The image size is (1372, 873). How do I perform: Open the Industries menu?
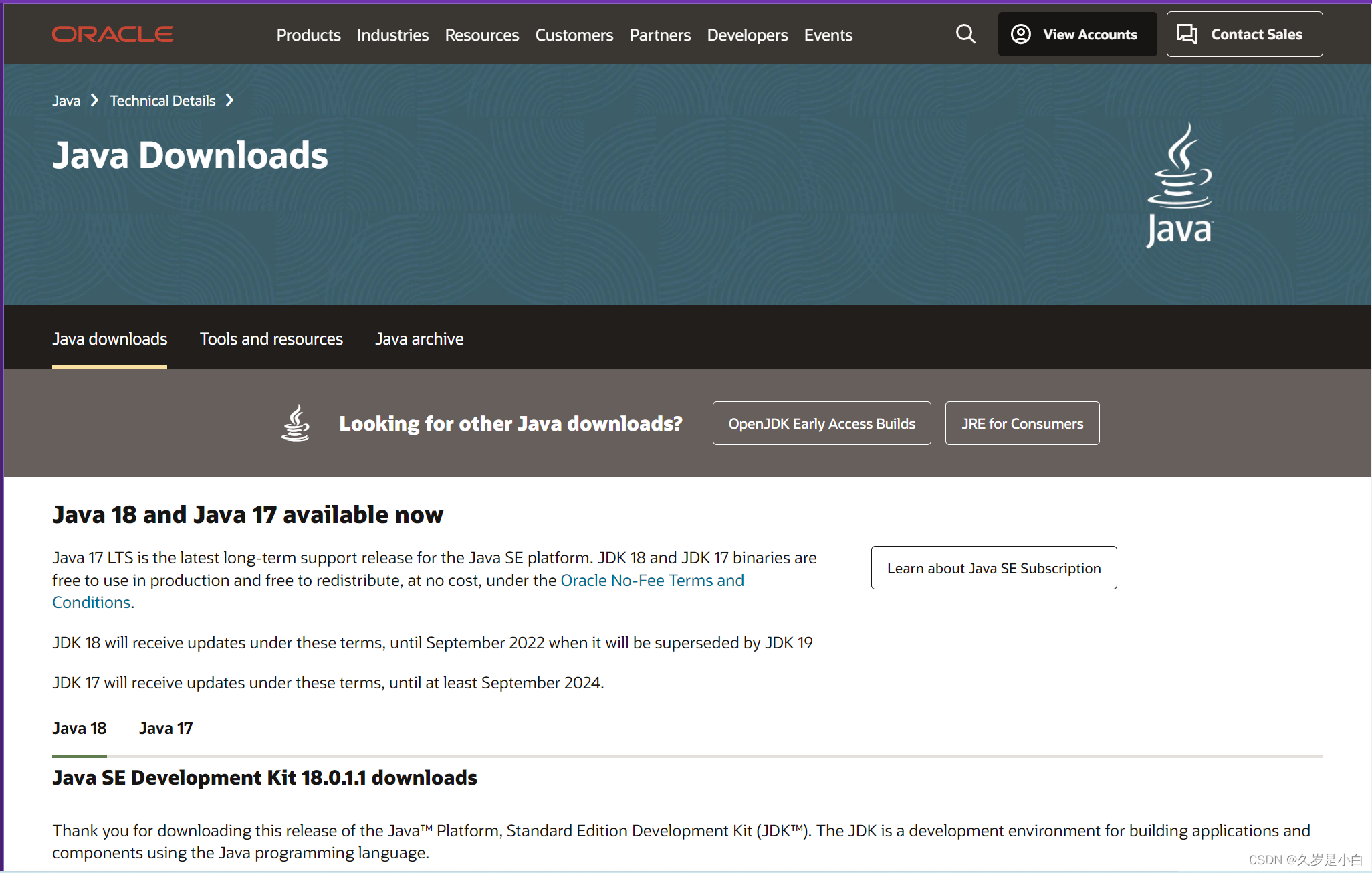point(392,35)
